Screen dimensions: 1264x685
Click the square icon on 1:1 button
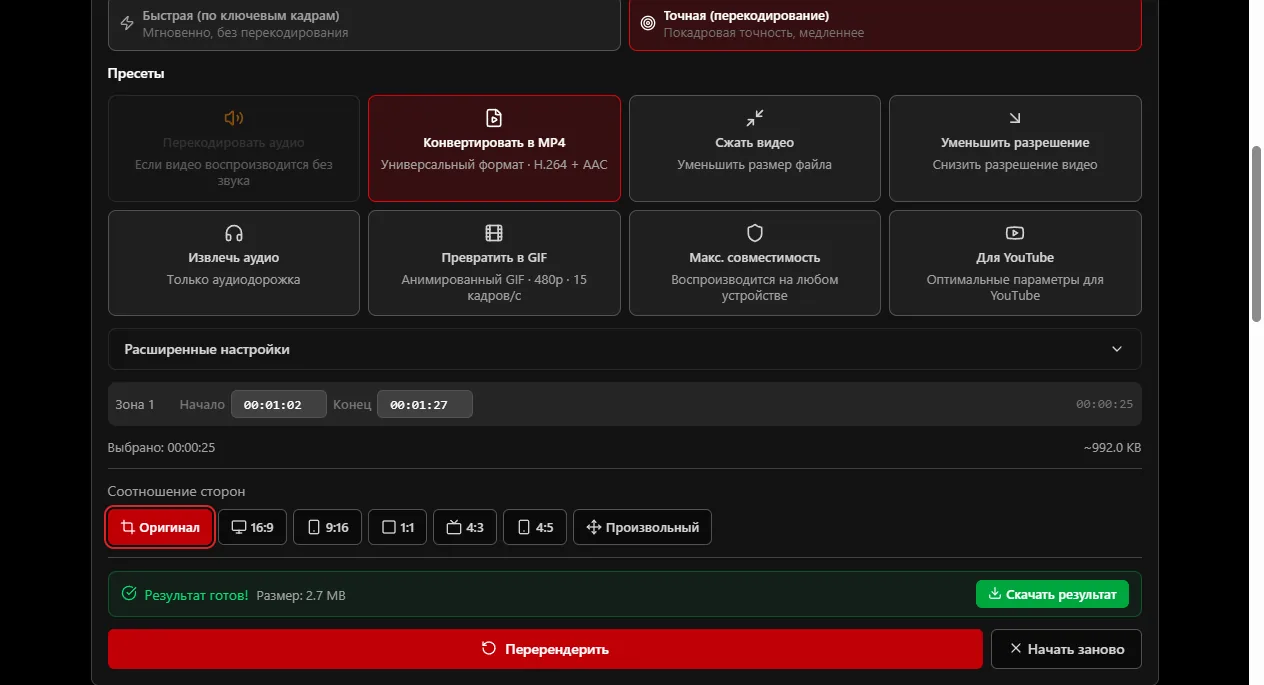point(389,527)
